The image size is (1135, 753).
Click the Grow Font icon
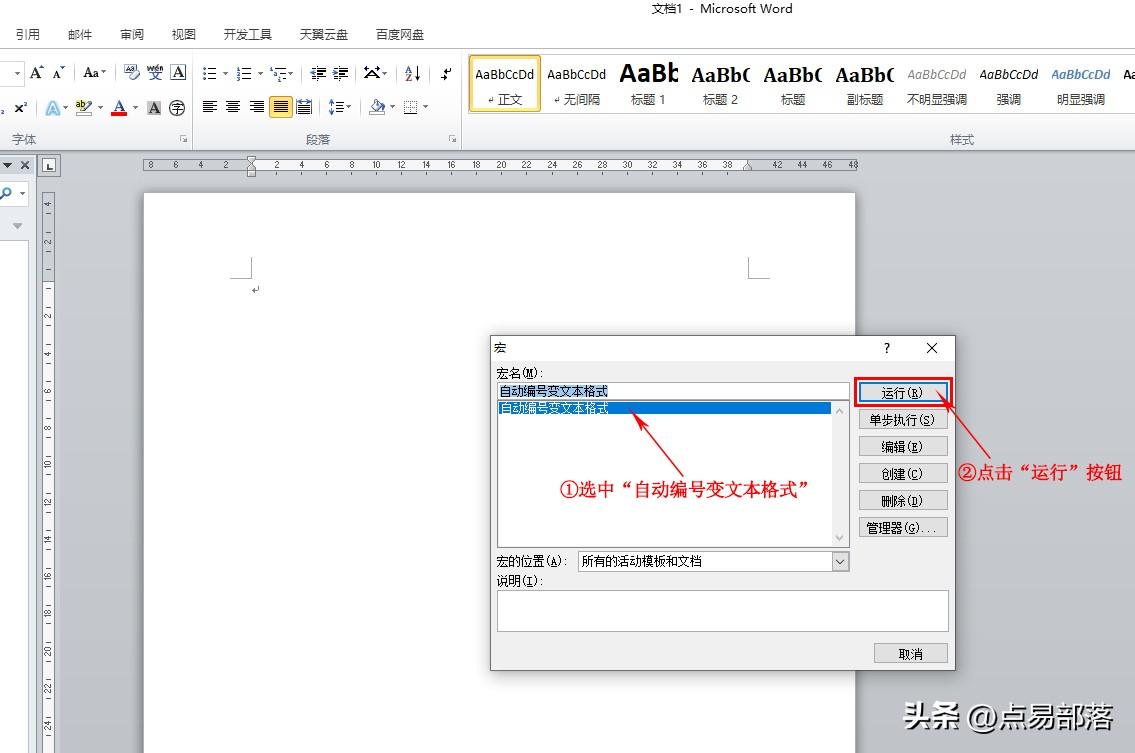[x=36, y=72]
